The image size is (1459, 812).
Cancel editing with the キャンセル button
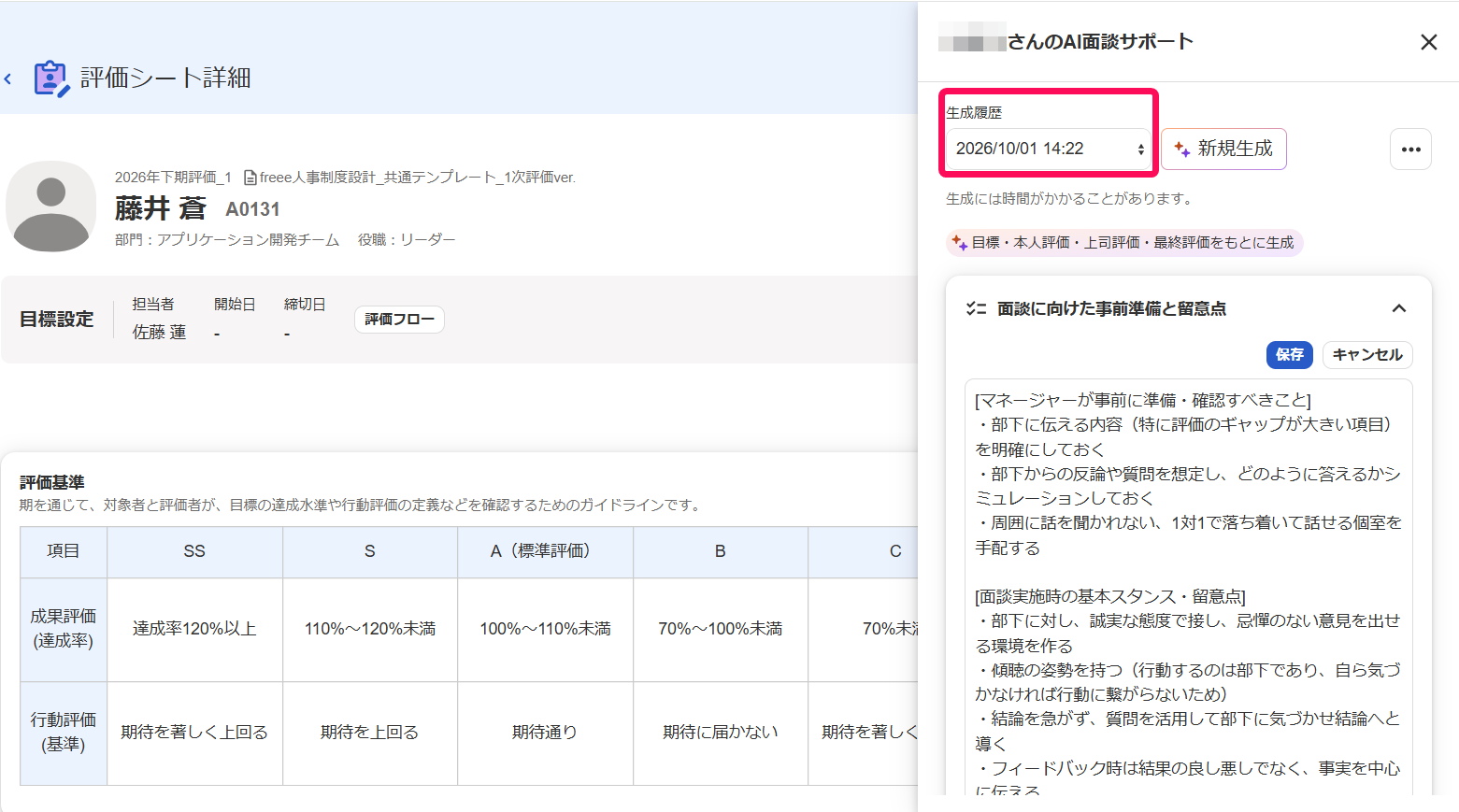coord(1367,355)
